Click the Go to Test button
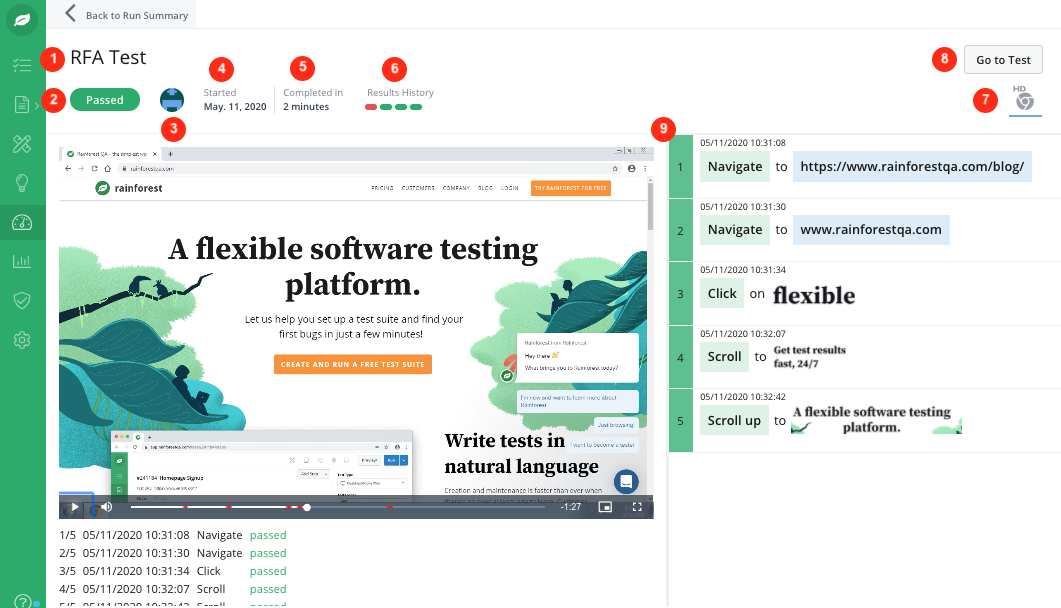This screenshot has height=608, width=1061. click(1003, 60)
